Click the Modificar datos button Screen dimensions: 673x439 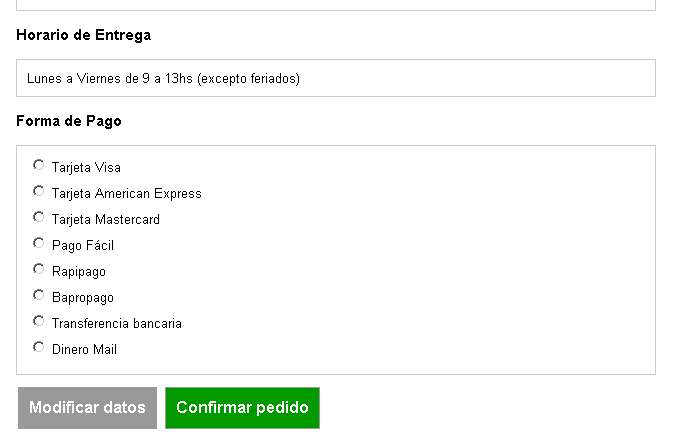pyautogui.click(x=88, y=408)
